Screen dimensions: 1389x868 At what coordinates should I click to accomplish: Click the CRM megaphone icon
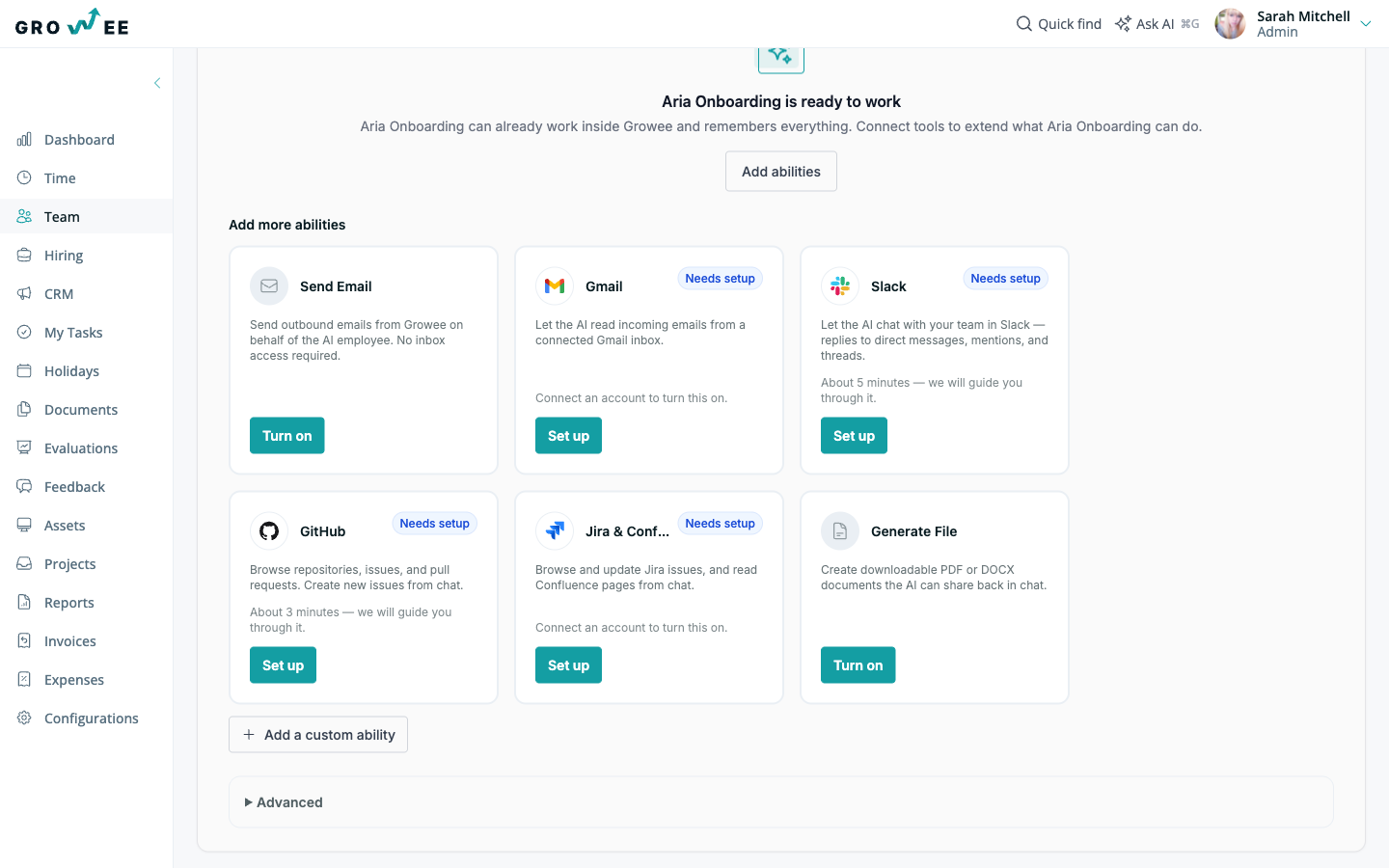(24, 293)
